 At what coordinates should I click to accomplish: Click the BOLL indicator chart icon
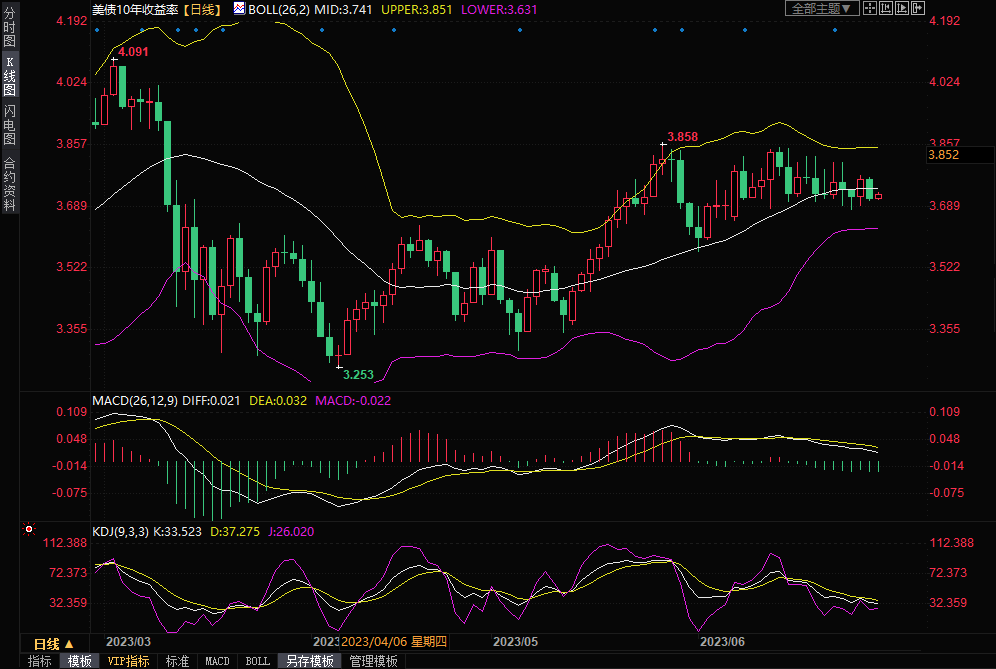tap(240, 8)
